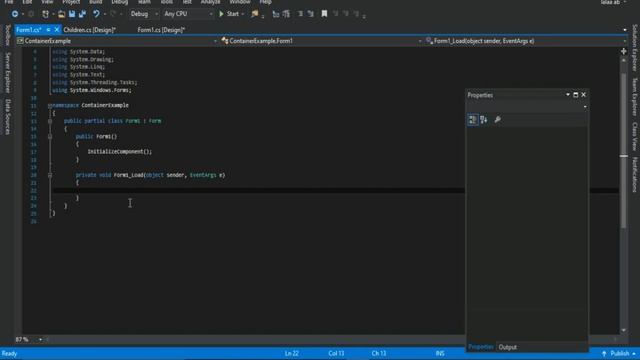Close the Properties panel
The height and width of the screenshot is (360, 640).
584,95
